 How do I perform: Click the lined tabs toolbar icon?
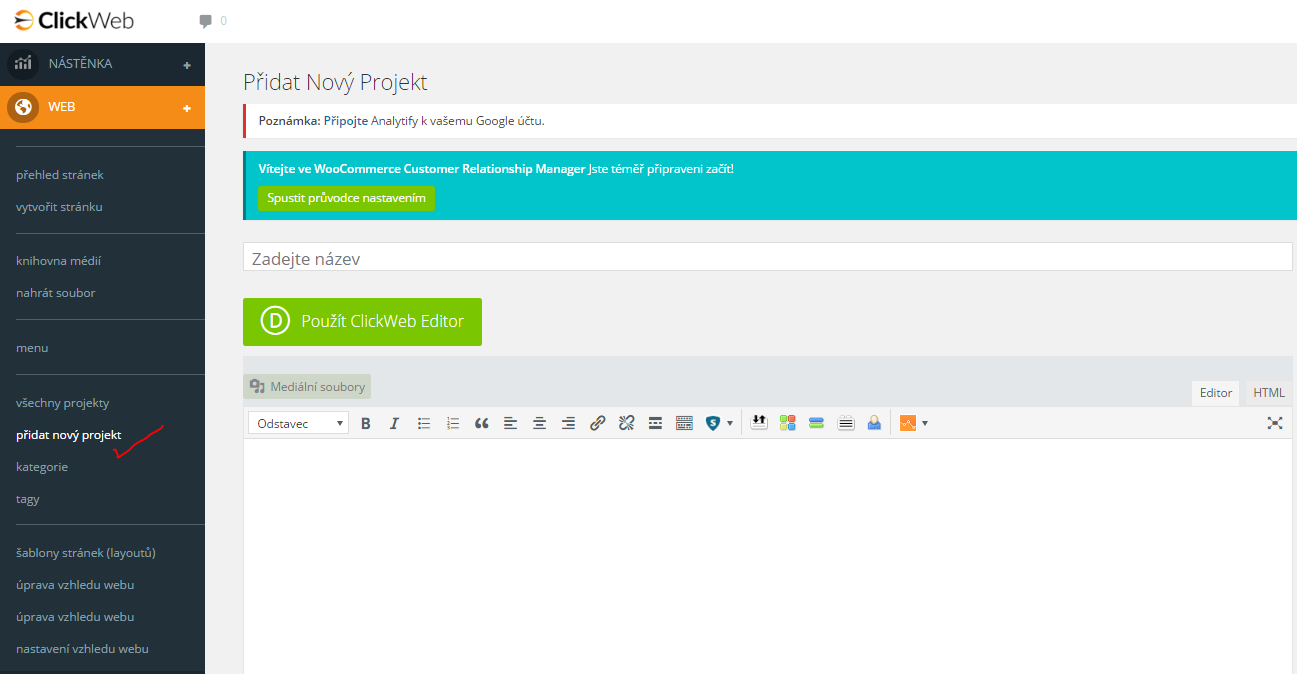845,423
